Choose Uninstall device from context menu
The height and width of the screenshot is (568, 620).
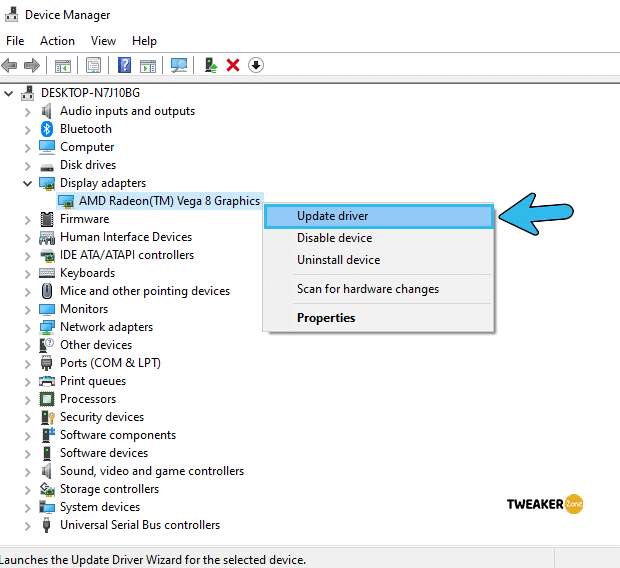379,260
